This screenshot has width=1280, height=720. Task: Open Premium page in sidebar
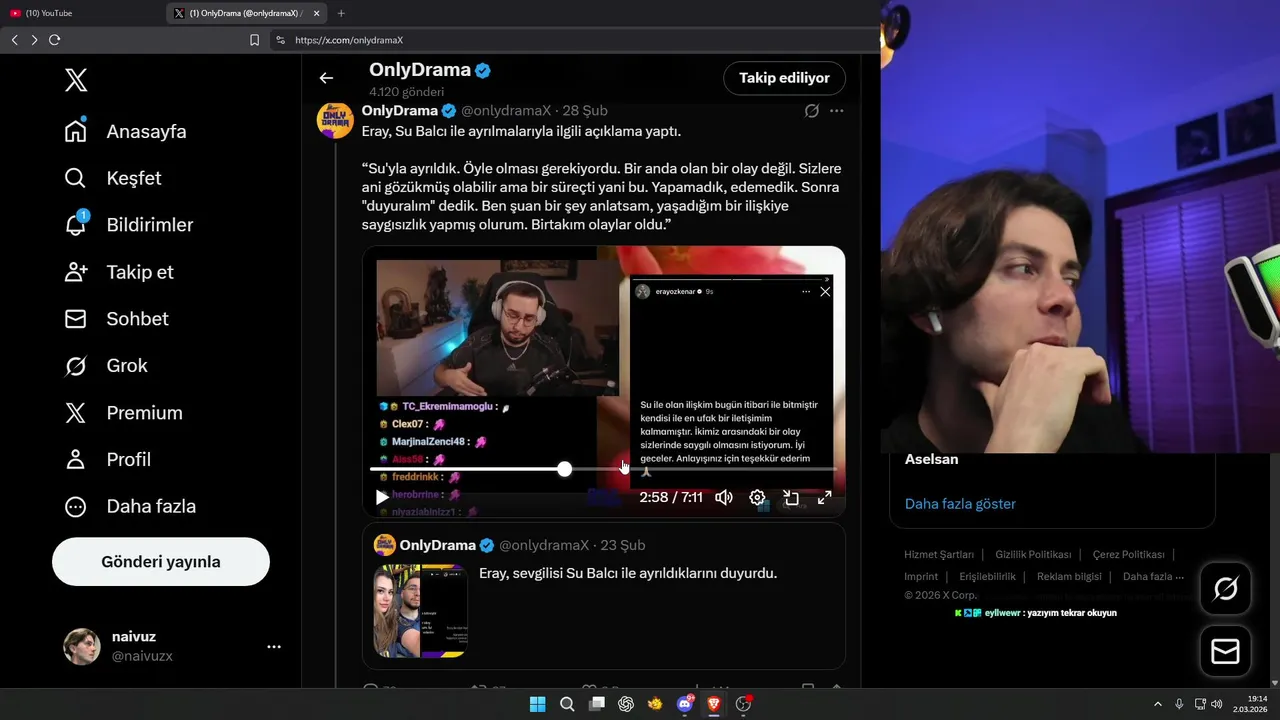tap(123, 413)
